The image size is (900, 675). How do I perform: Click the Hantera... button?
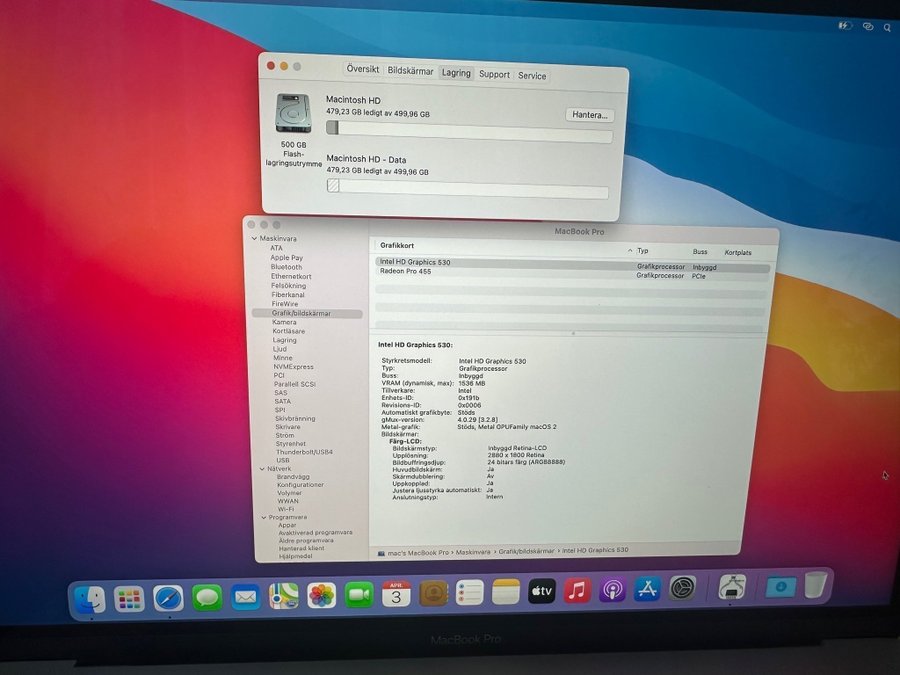[x=589, y=115]
